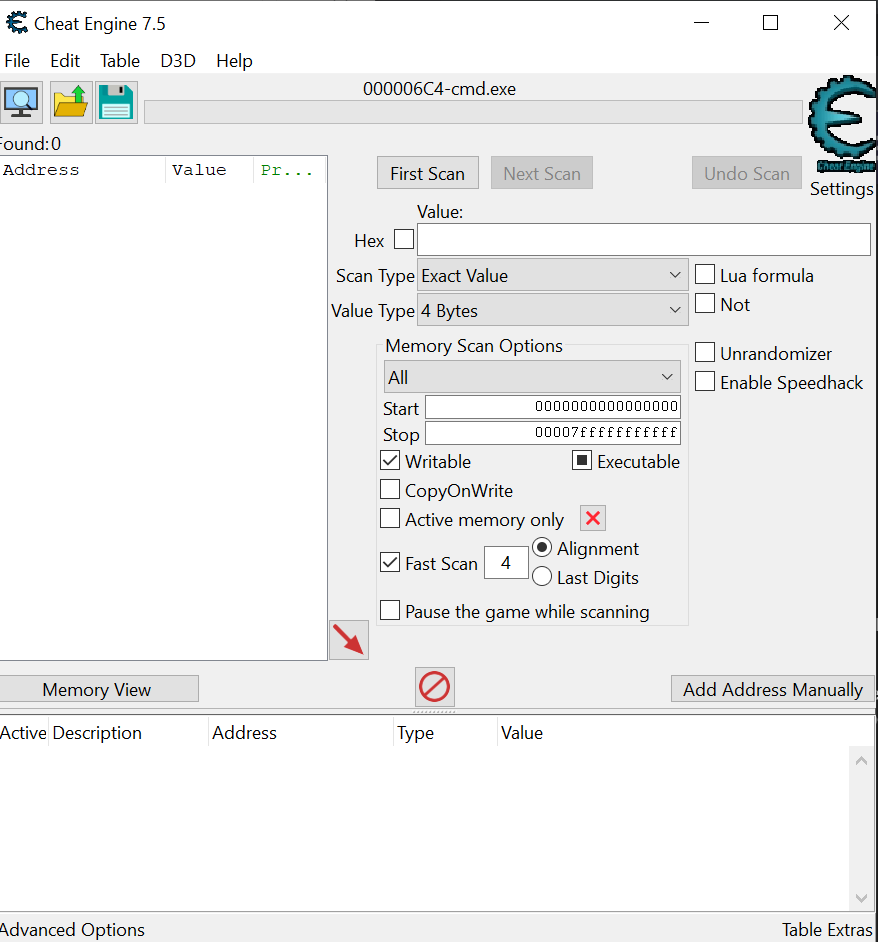Click the save floppy disk icon

116,102
